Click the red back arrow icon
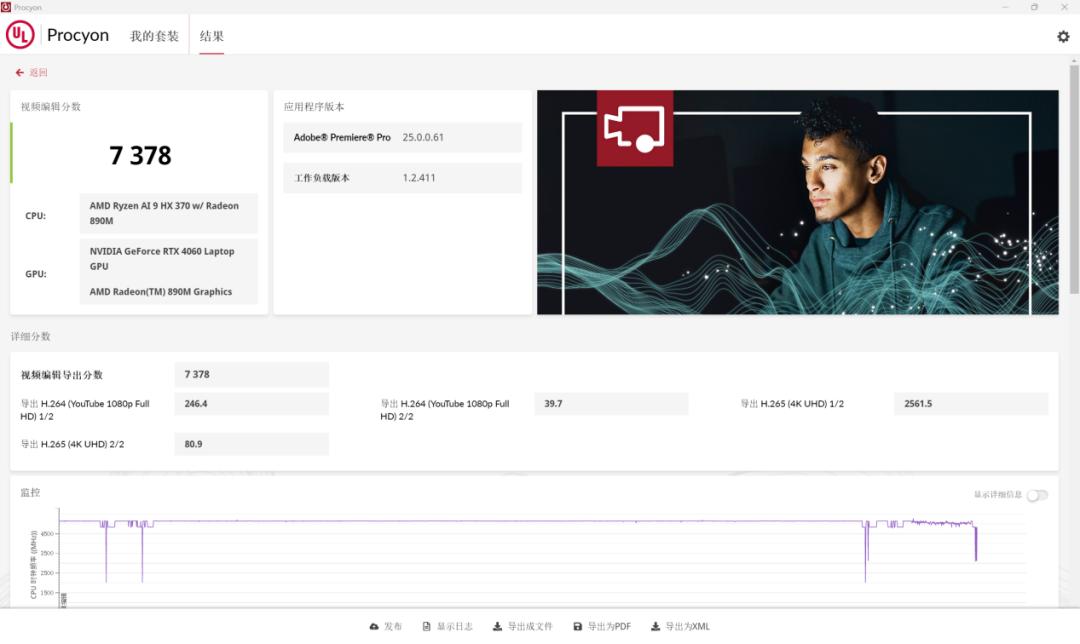Viewport: 1080px width, 644px height. (x=19, y=72)
